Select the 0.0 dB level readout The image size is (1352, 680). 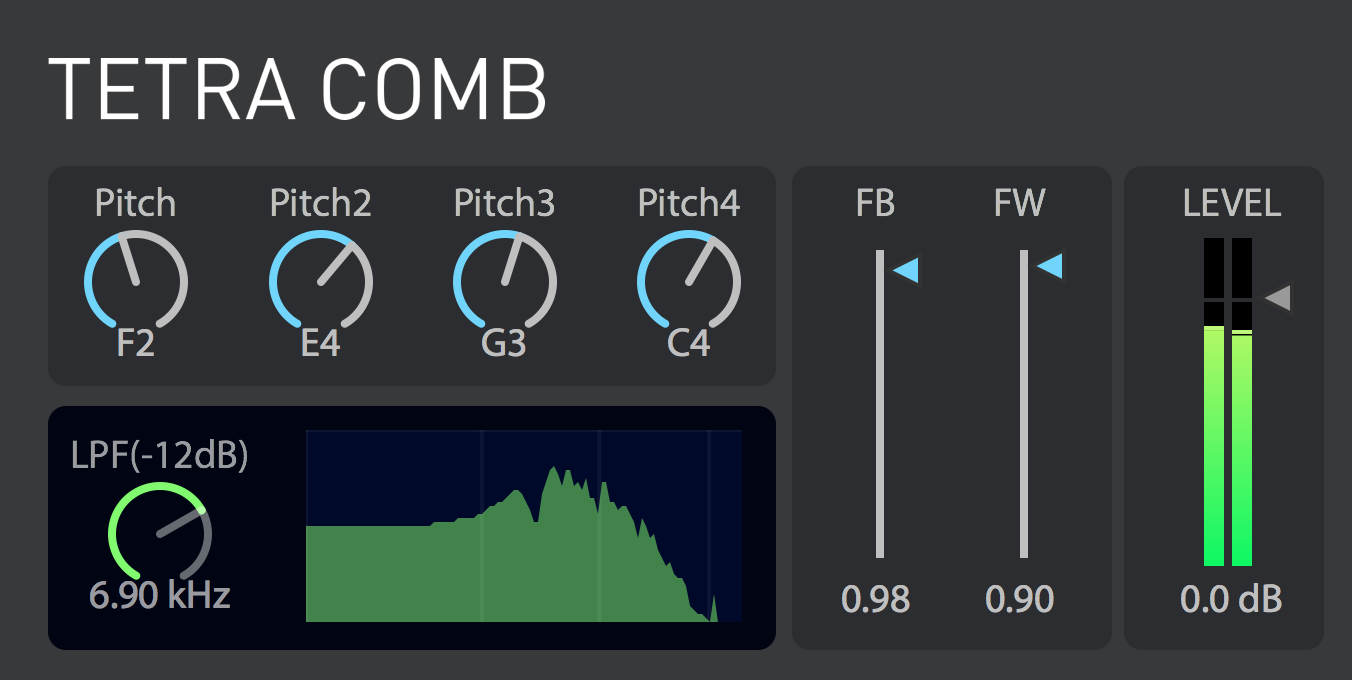click(1231, 599)
